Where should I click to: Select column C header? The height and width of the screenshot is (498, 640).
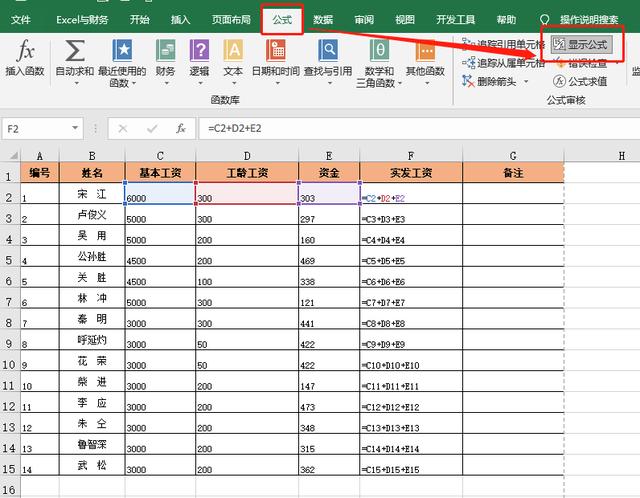tap(160, 156)
